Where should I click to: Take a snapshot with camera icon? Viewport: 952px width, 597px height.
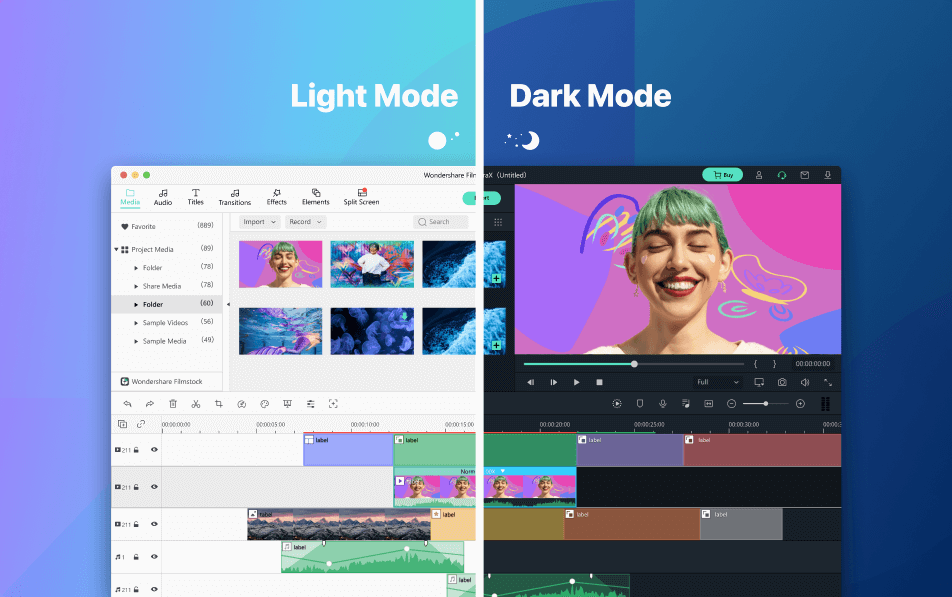click(x=782, y=382)
